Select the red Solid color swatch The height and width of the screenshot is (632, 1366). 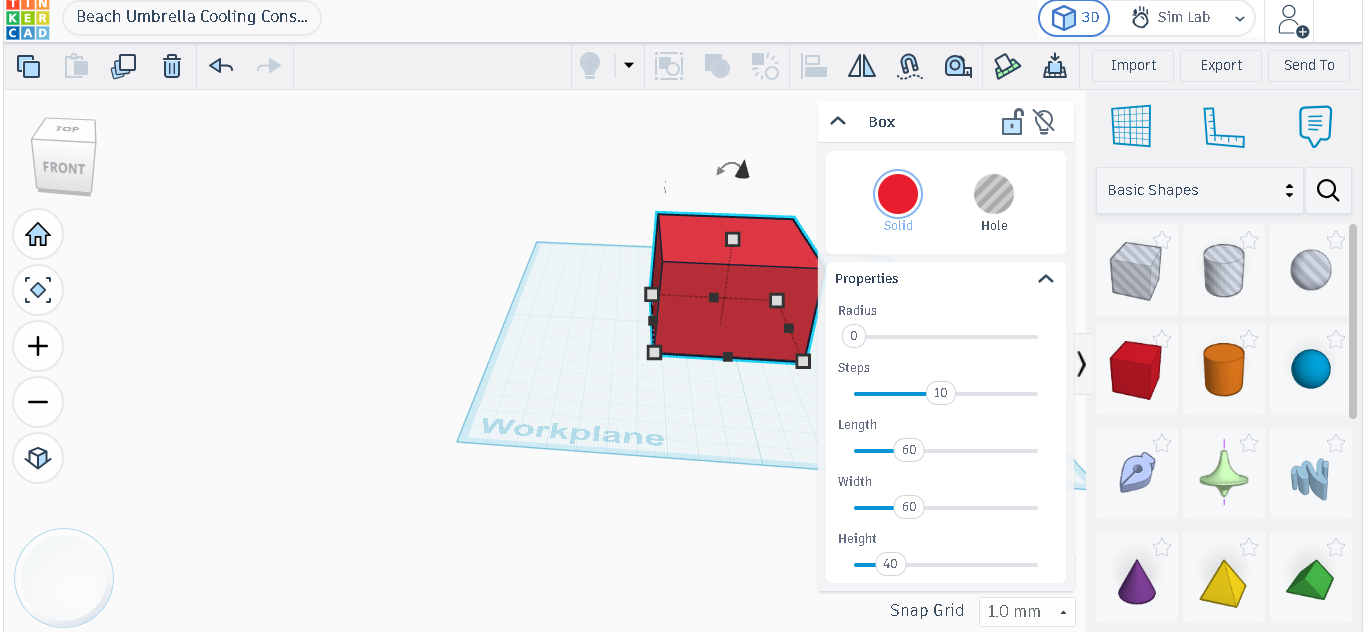coord(898,193)
